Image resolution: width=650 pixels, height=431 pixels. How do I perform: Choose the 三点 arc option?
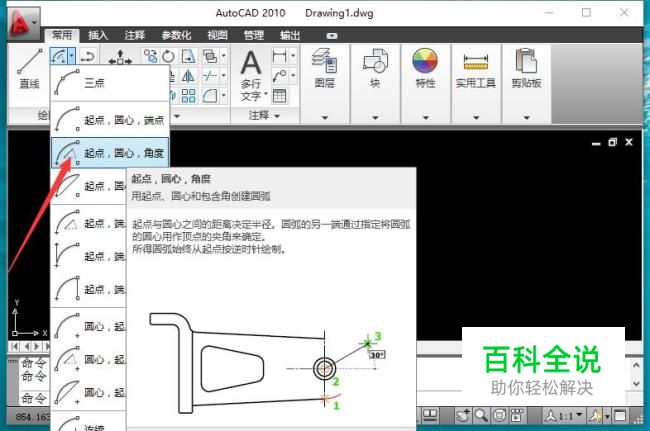110,83
